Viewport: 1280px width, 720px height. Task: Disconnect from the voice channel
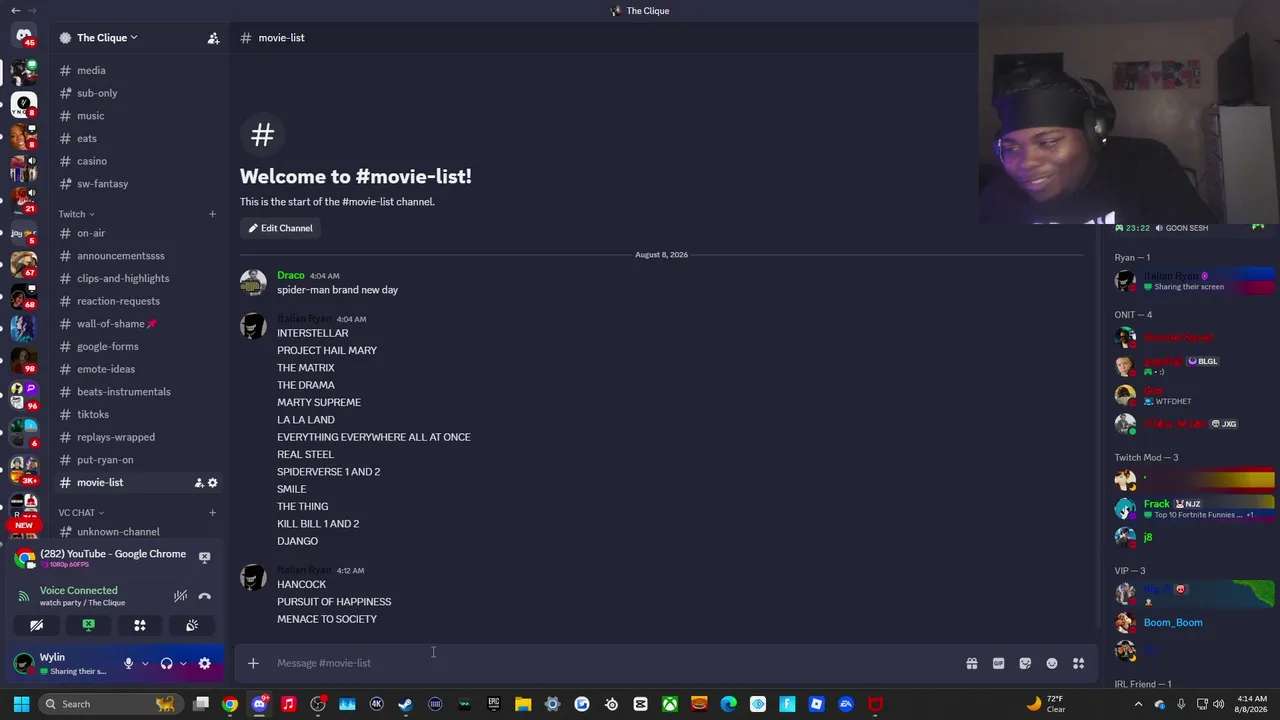coord(204,596)
